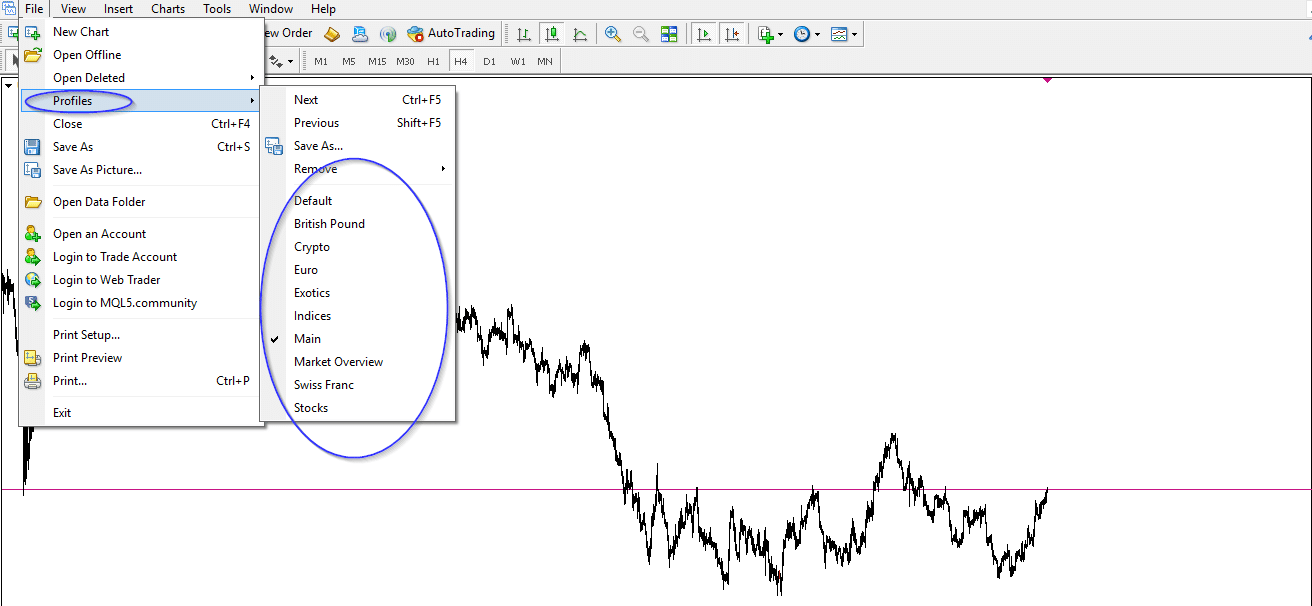Select M30 timeframe
1312x606 pixels.
point(405,62)
